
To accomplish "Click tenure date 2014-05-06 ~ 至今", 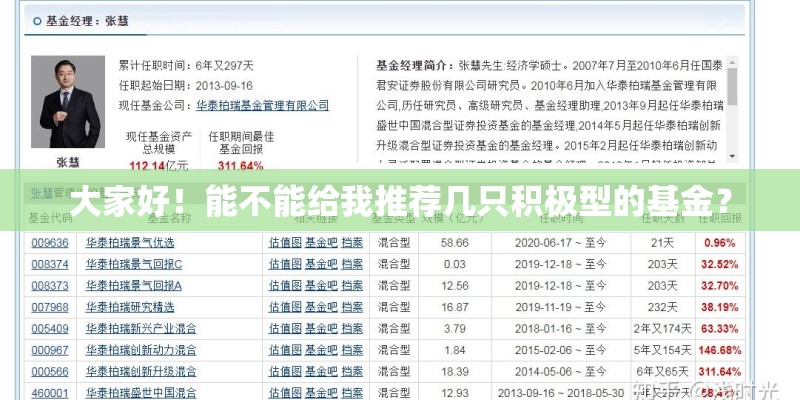I will (x=561, y=371).
